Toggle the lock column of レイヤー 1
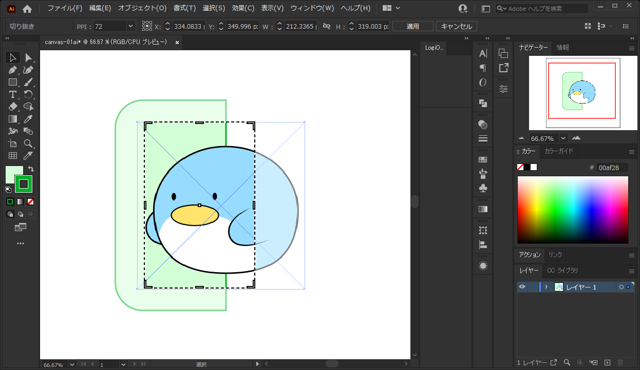Viewport: 640px width, 370px height. 533,287
